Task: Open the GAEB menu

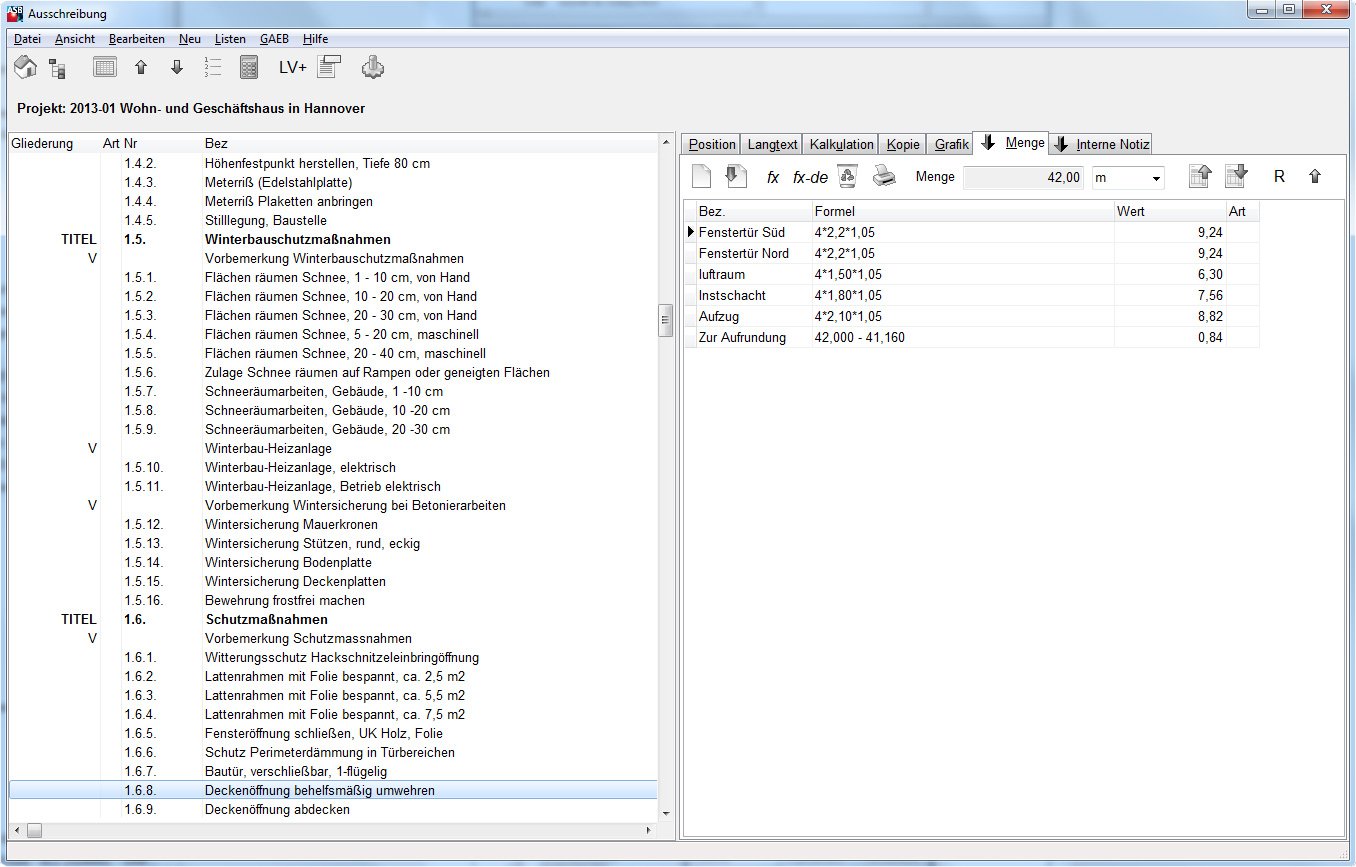Action: coord(274,39)
